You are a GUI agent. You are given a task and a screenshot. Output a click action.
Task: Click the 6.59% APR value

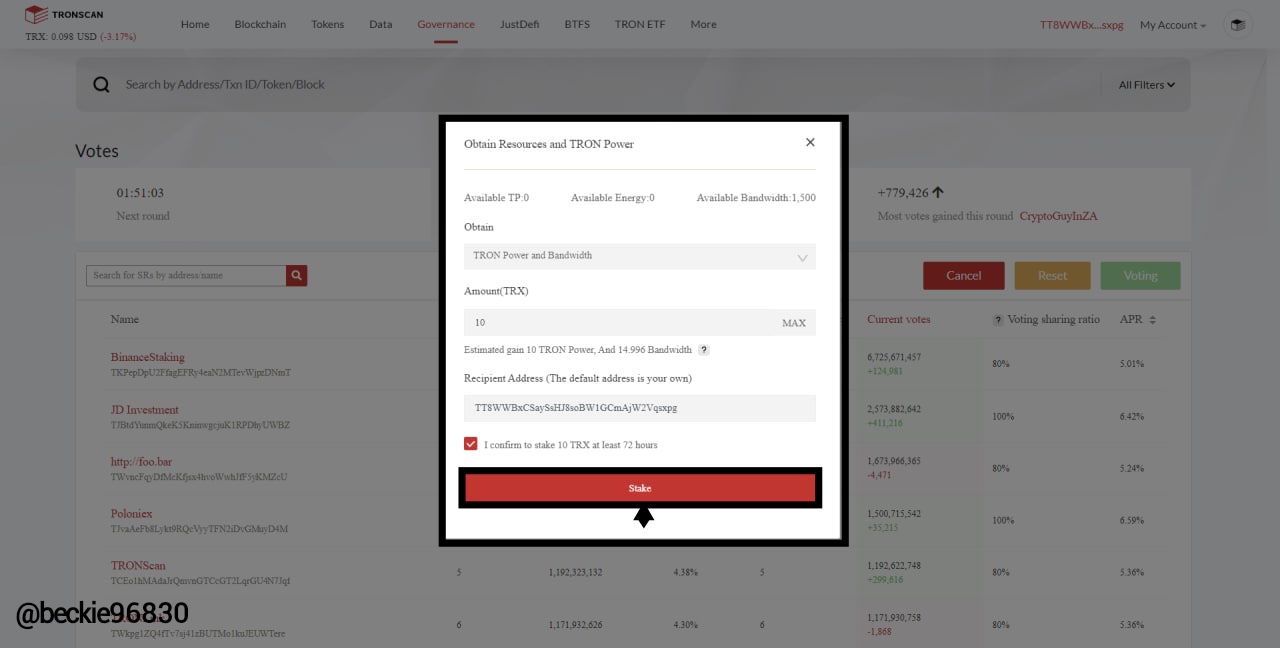[x=1131, y=521]
